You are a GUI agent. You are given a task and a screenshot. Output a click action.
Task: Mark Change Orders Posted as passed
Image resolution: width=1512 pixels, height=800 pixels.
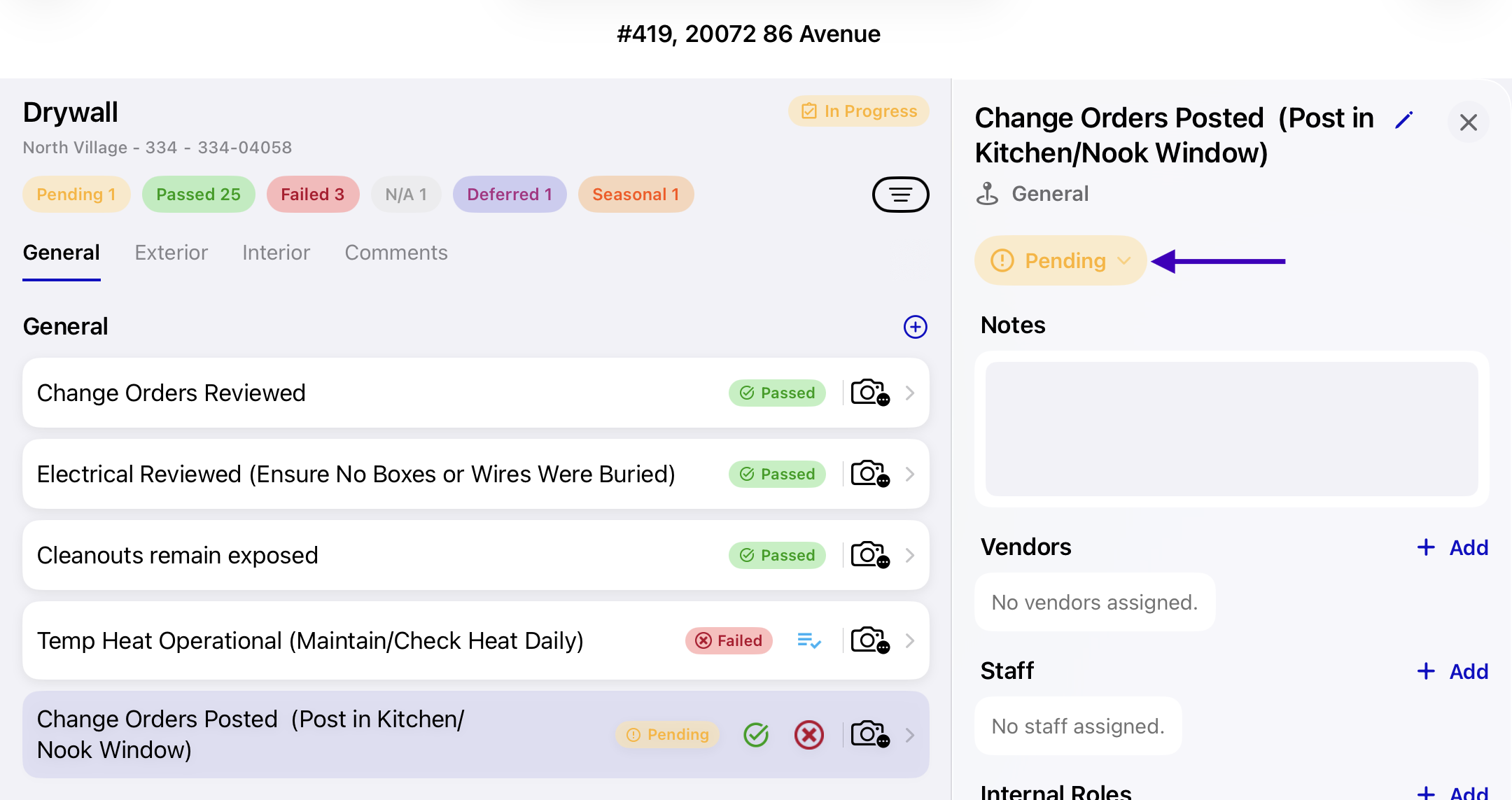click(x=756, y=735)
